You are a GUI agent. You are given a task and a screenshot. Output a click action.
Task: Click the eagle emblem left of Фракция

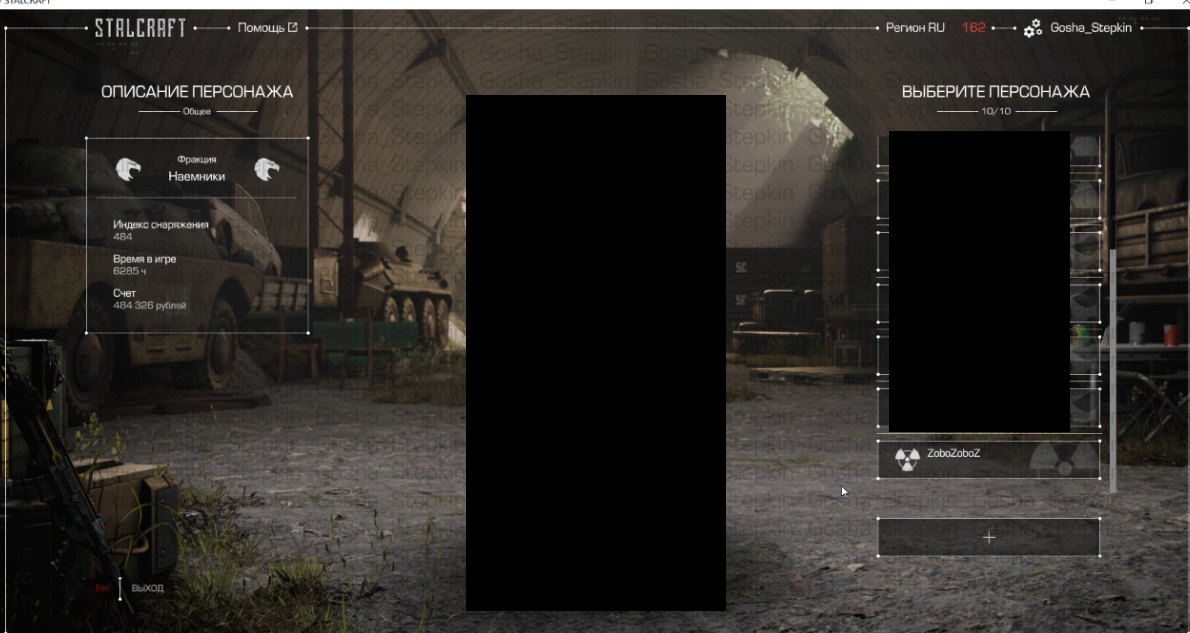click(128, 169)
